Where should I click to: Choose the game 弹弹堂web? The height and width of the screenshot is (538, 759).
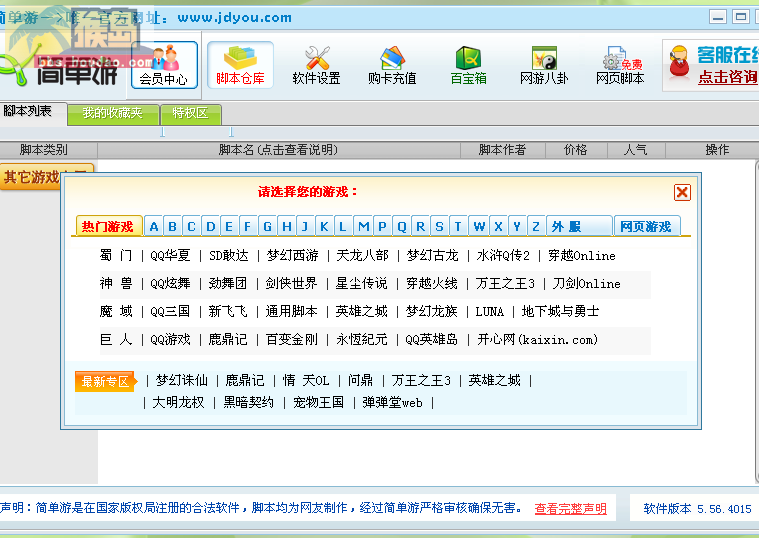click(393, 402)
